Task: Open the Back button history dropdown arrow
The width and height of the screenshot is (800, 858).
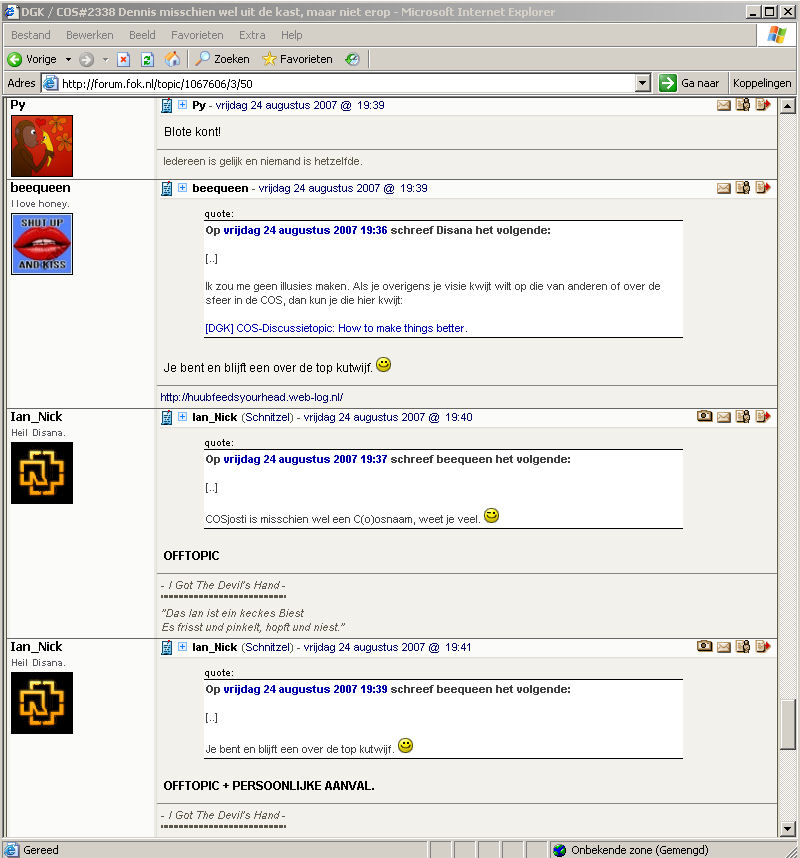Action: (x=68, y=59)
